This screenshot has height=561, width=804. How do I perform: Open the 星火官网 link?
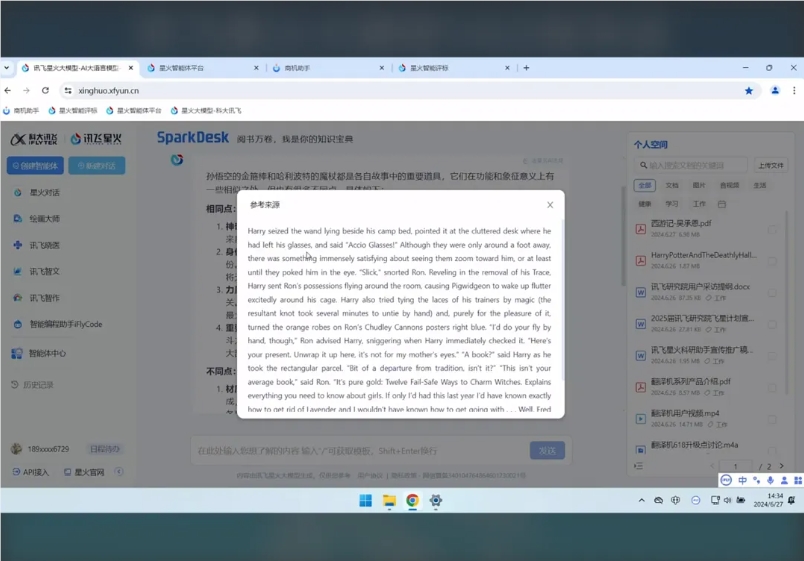pos(84,472)
